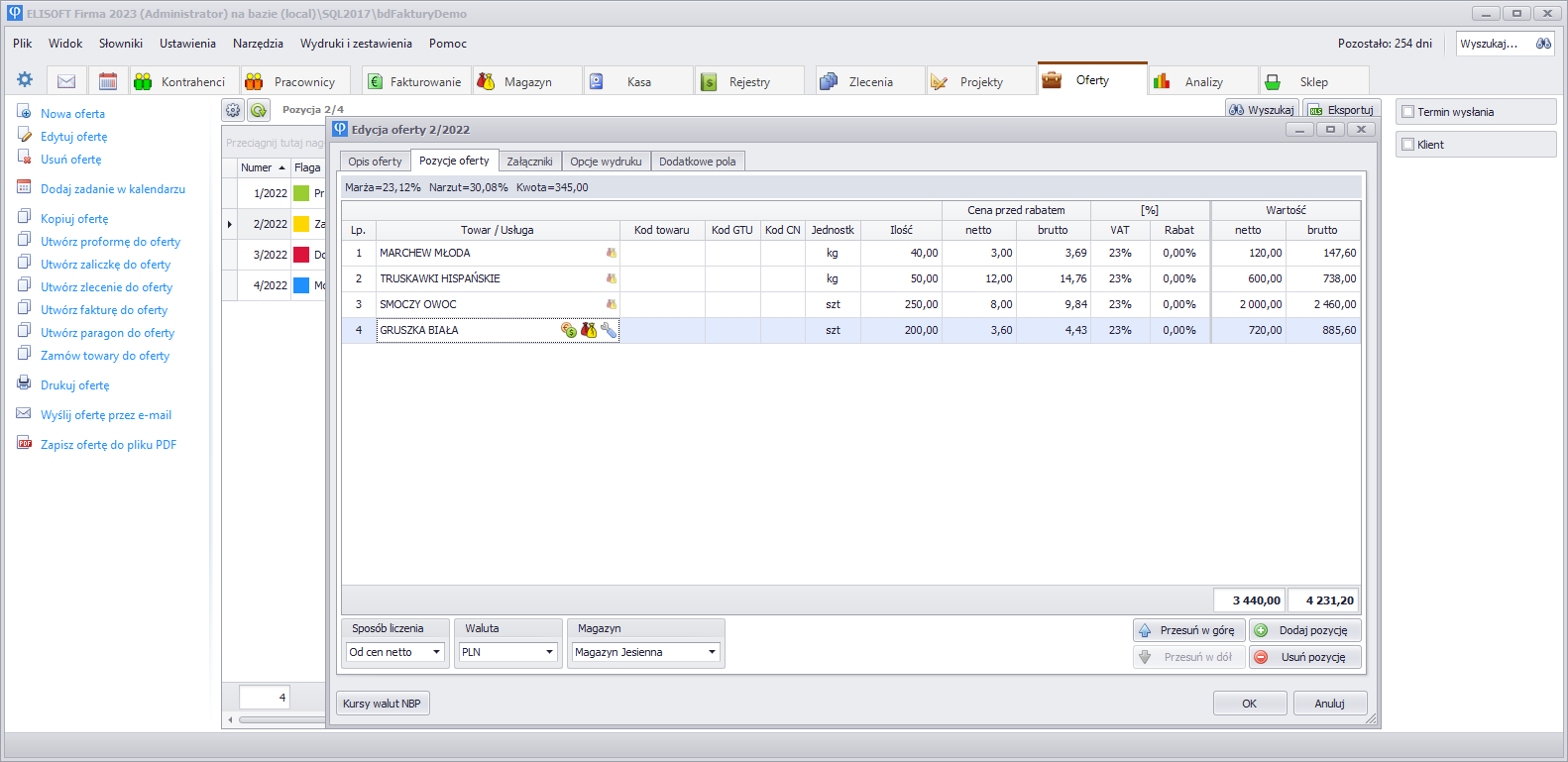Click Wyślij ofertę przez e-mail
Viewport: 1568px width, 762px height.
click(106, 415)
